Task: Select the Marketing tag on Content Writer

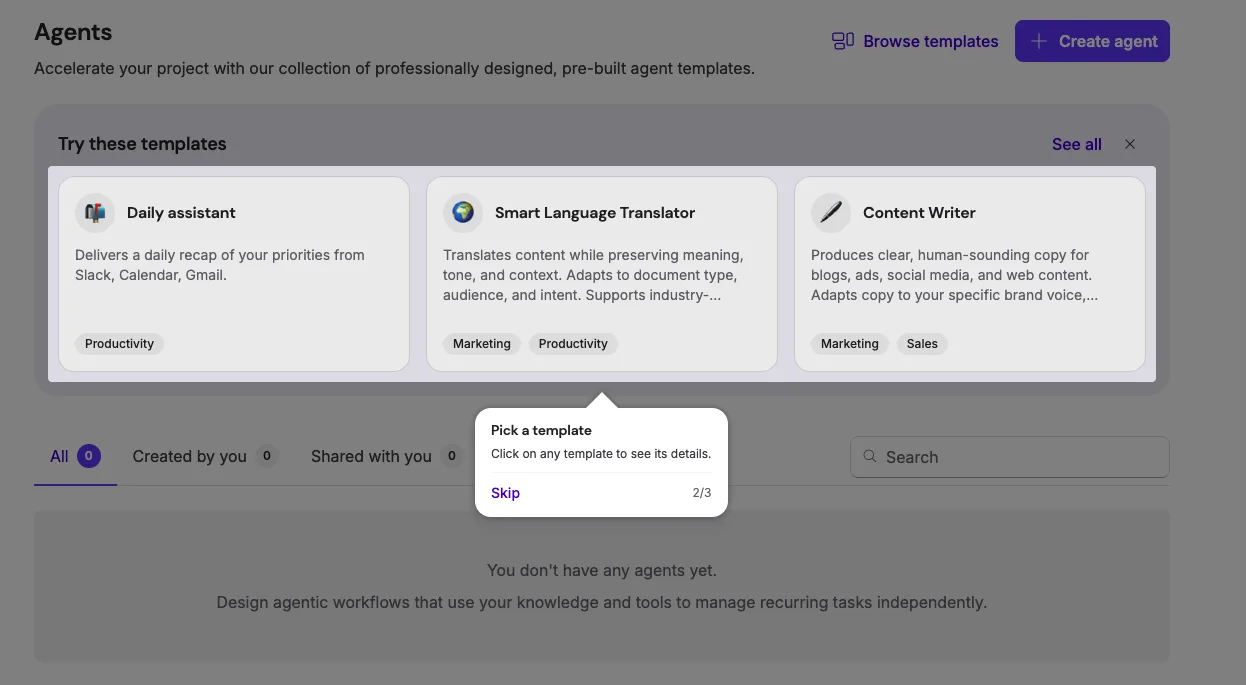Action: [849, 343]
